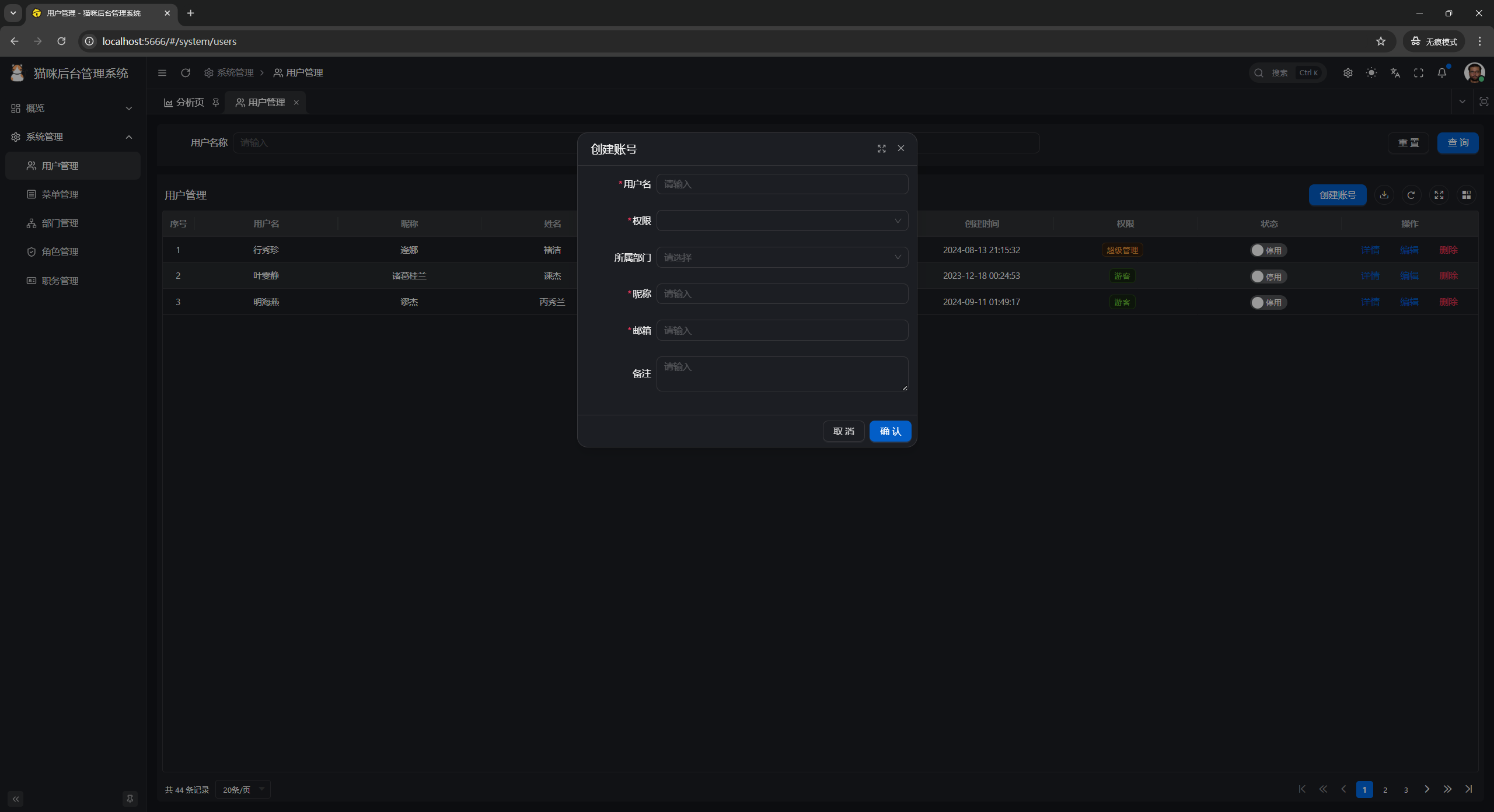Image resolution: width=1494 pixels, height=812 pixels.
Task: Open the language translation icon
Action: 1395,73
